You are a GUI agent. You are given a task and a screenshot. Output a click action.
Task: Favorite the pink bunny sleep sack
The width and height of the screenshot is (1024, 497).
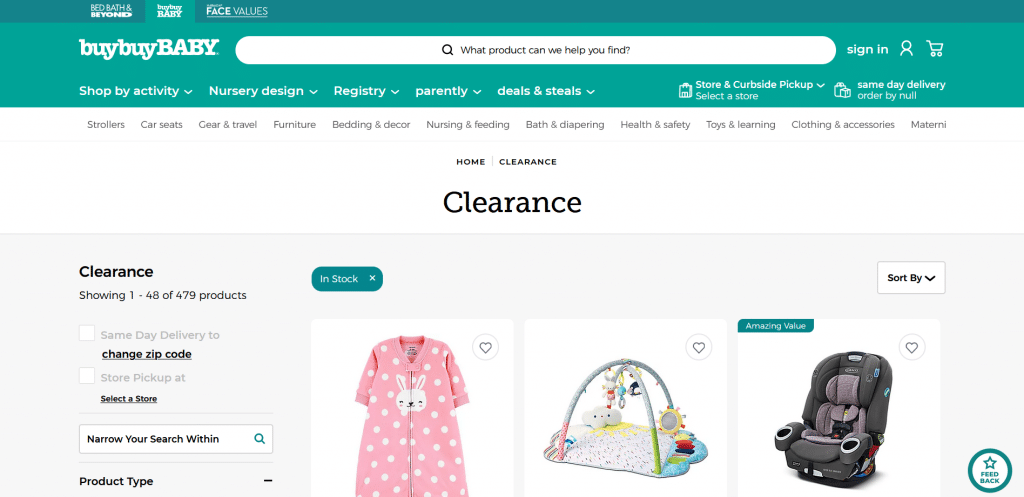click(x=485, y=347)
